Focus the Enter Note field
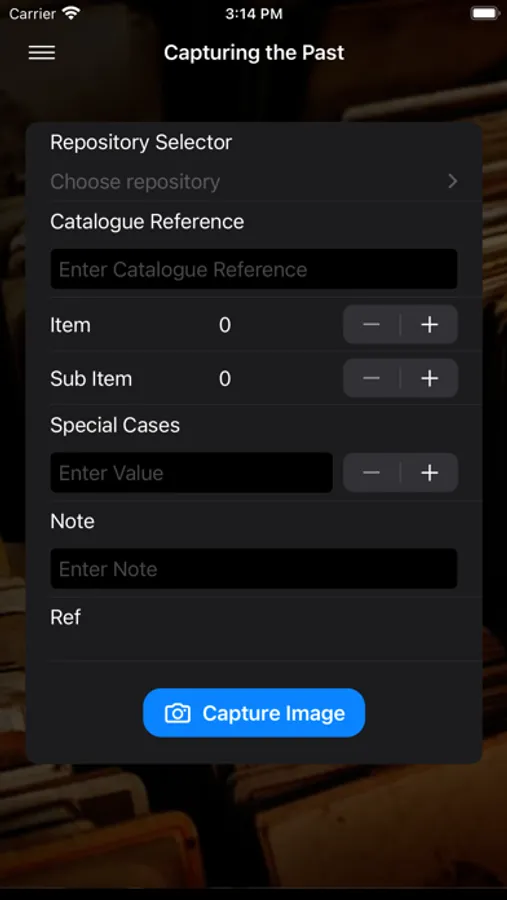507x900 pixels. 254,569
